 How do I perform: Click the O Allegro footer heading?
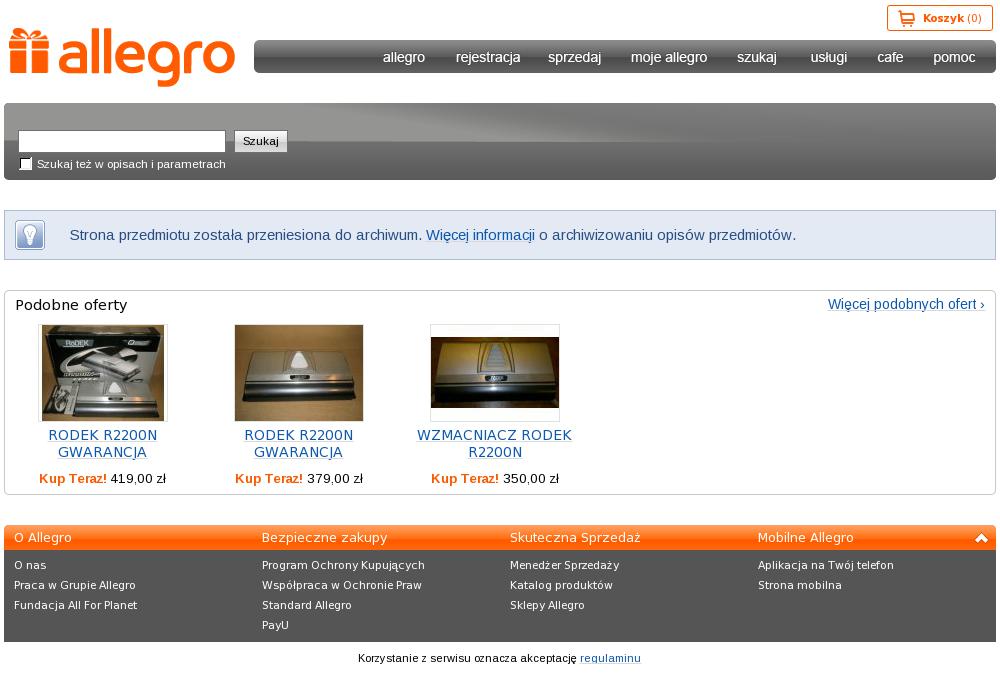point(43,538)
